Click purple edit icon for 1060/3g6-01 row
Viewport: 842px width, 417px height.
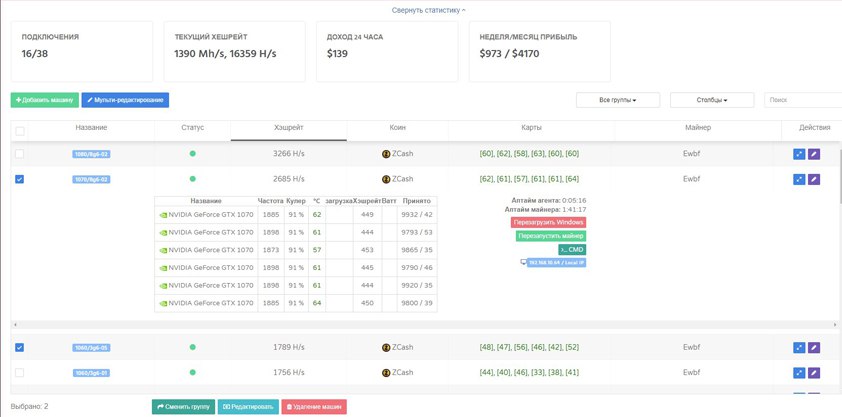[814, 373]
